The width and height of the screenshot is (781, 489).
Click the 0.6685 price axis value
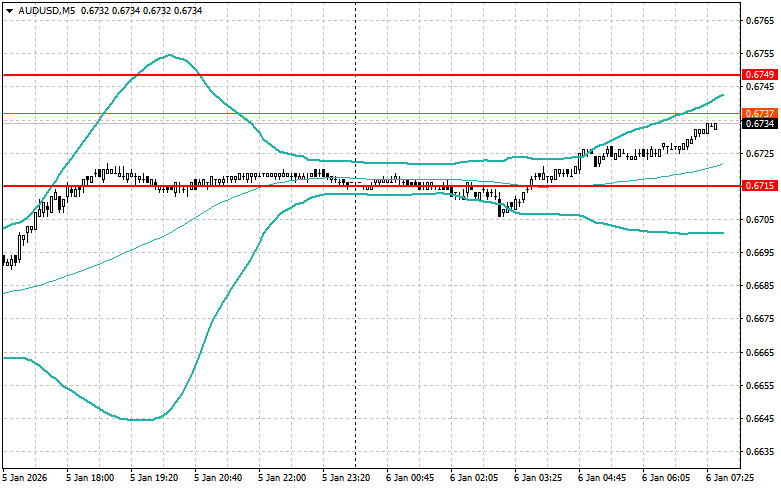click(760, 286)
